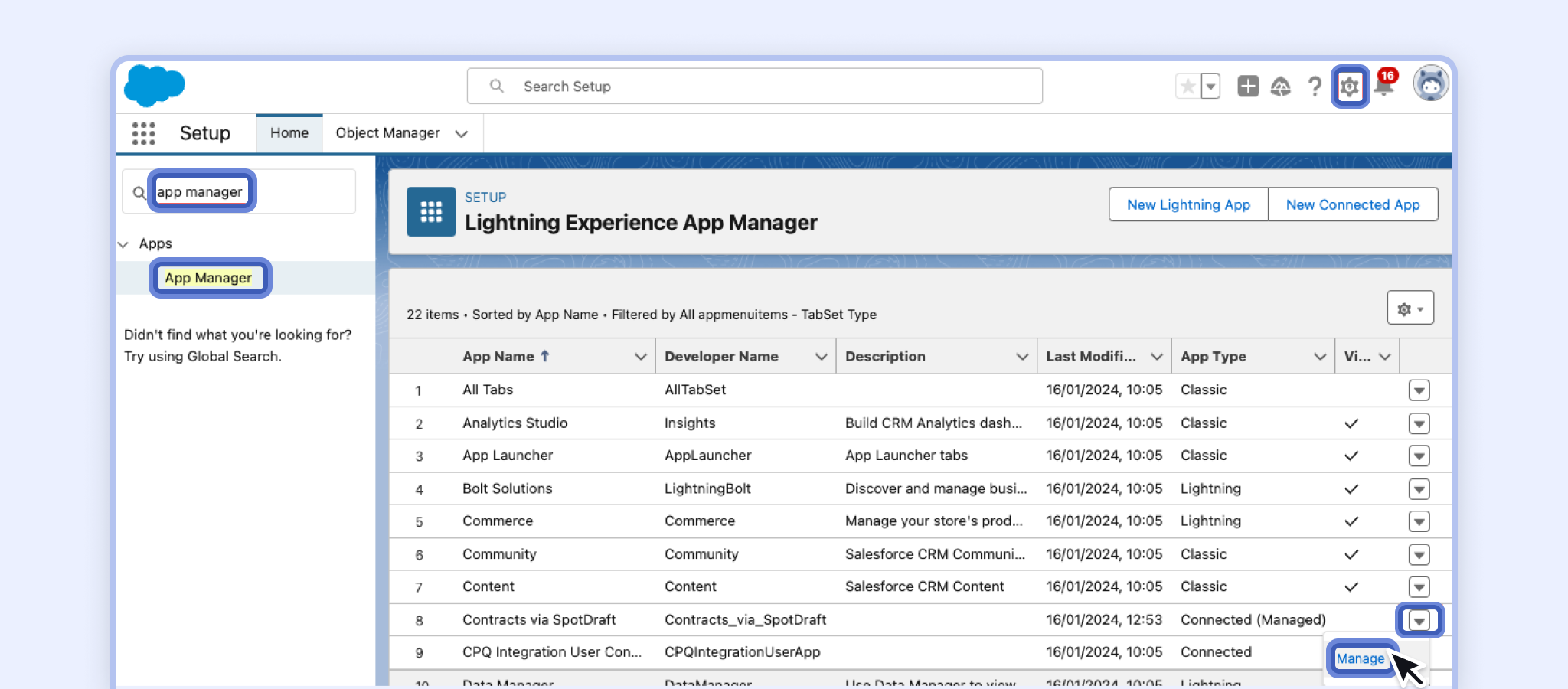Open the favorites list dropdown arrow
1568x689 pixels.
[x=1210, y=87]
